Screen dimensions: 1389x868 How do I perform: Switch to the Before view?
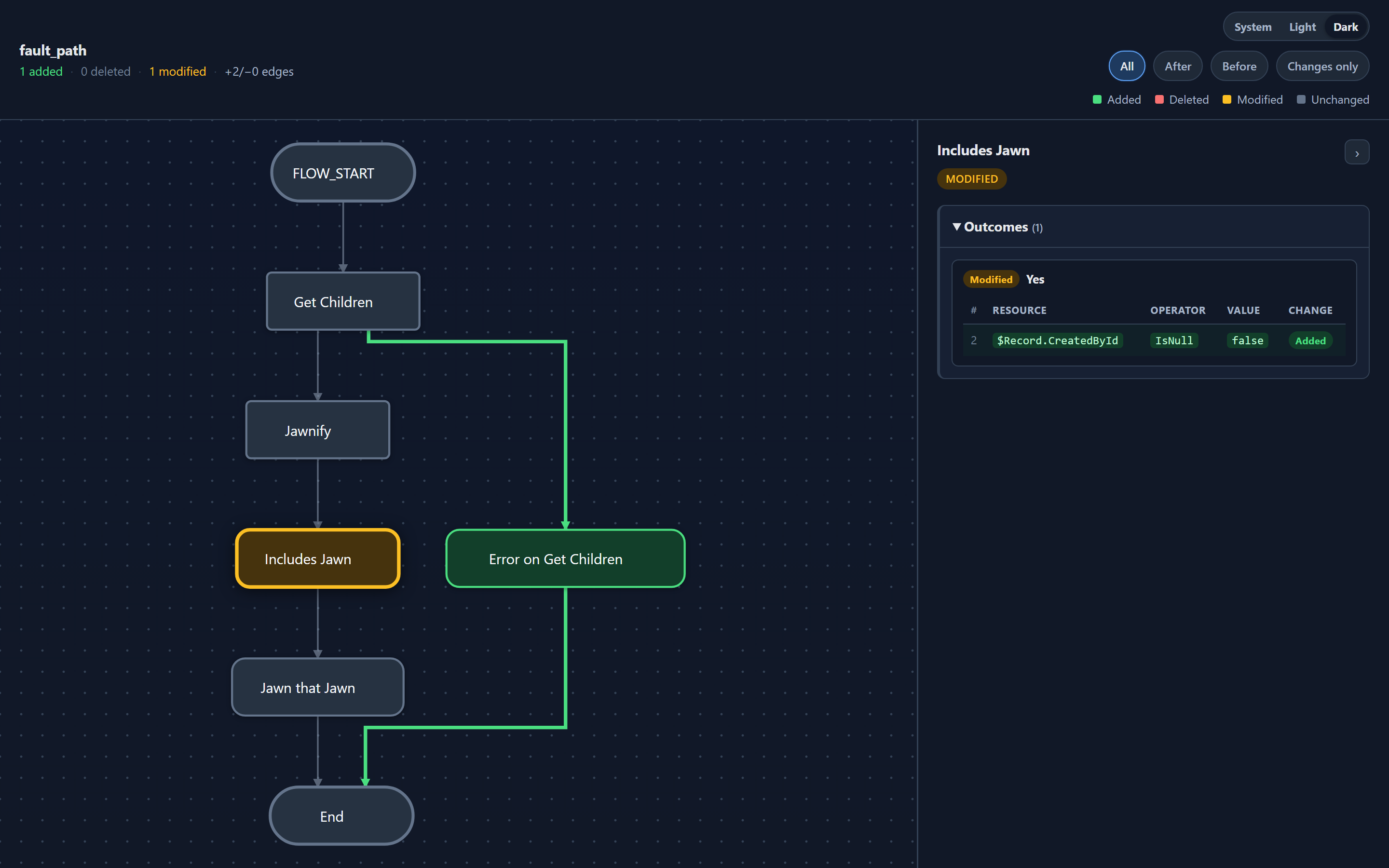tap(1239, 67)
